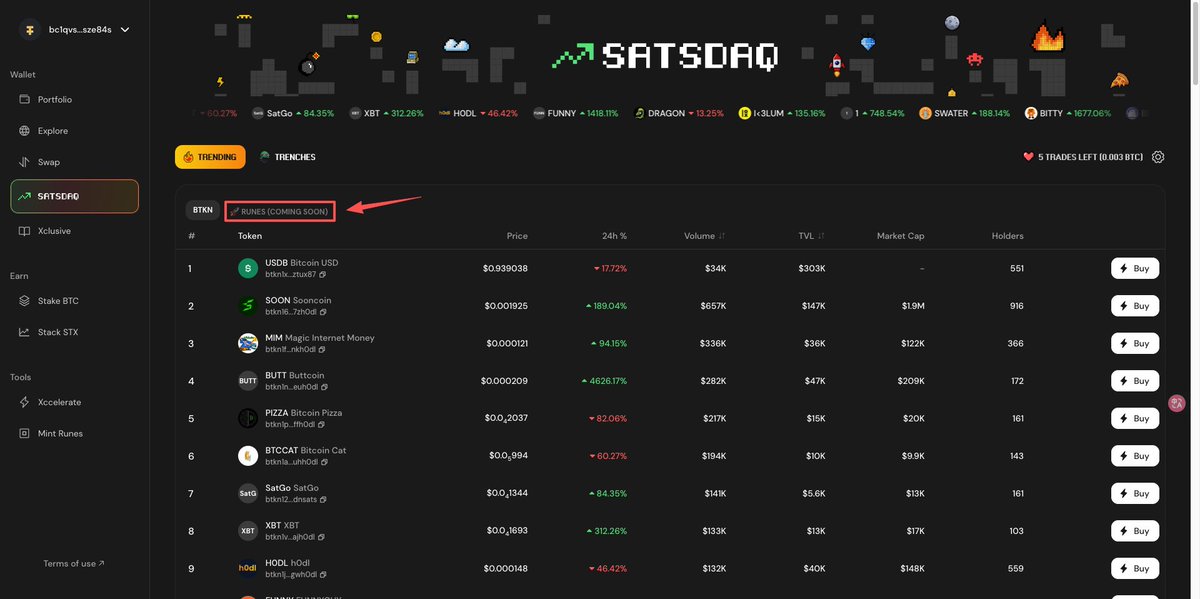This screenshot has height=599, width=1200.
Task: Buy the USDB token
Action: tap(1135, 268)
